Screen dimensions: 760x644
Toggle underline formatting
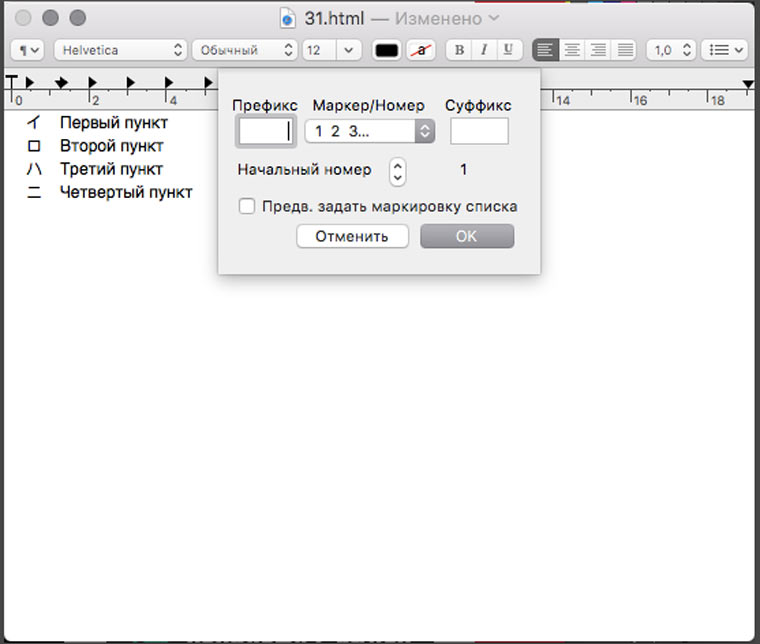(508, 50)
